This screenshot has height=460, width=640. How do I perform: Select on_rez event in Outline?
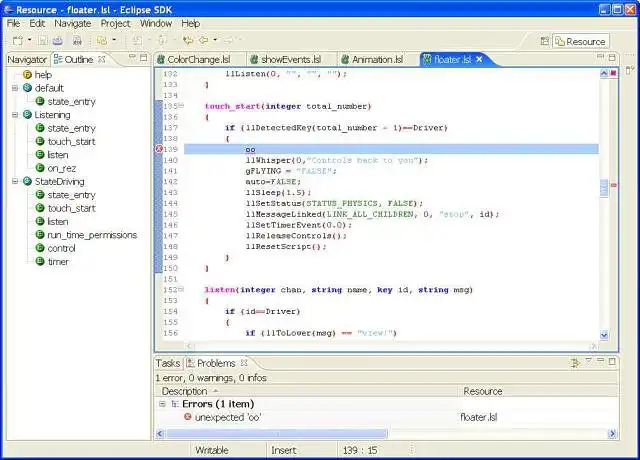tap(62, 168)
